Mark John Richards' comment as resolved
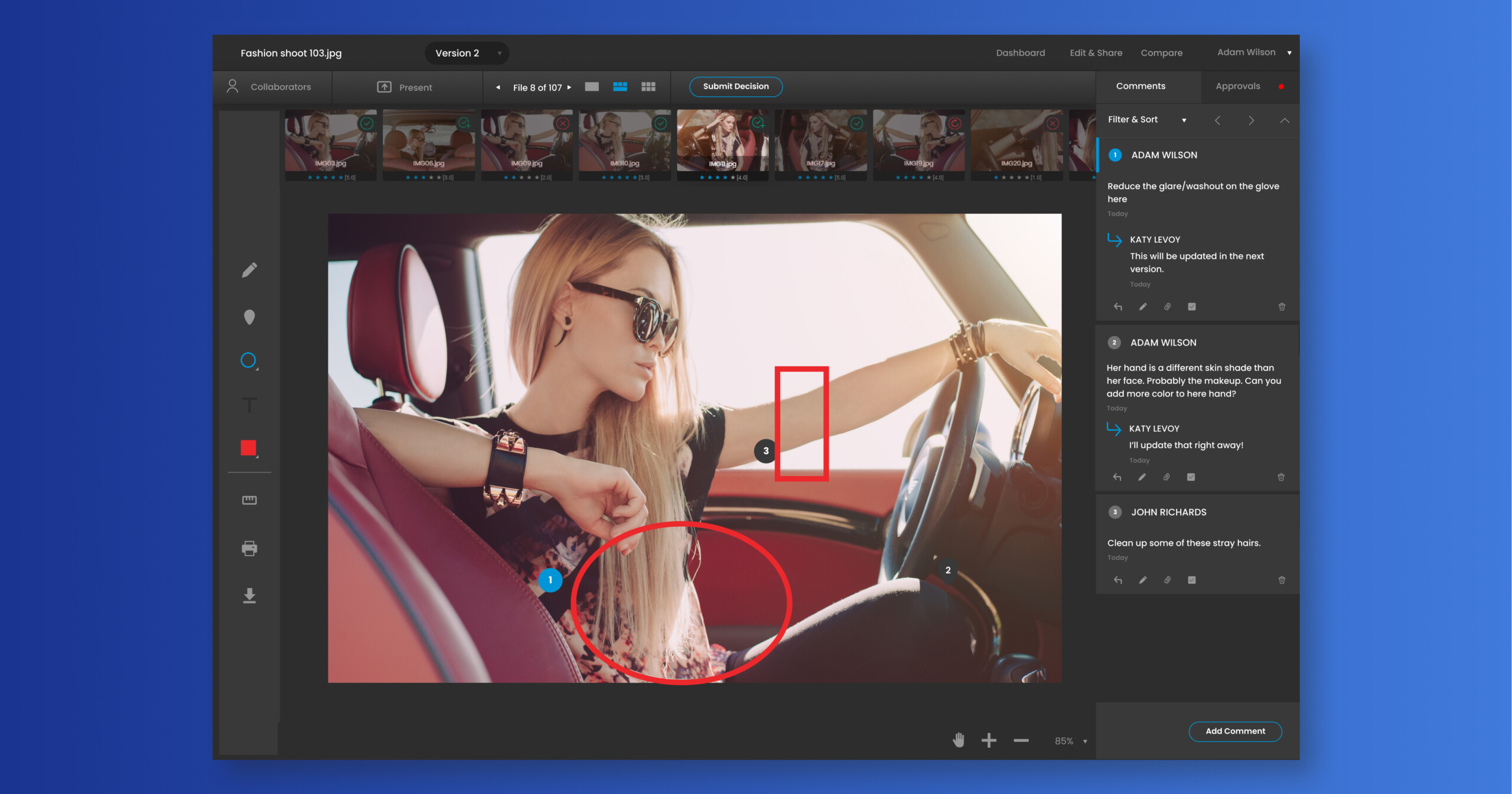Viewport: 1512px width, 794px height. coord(1192,580)
